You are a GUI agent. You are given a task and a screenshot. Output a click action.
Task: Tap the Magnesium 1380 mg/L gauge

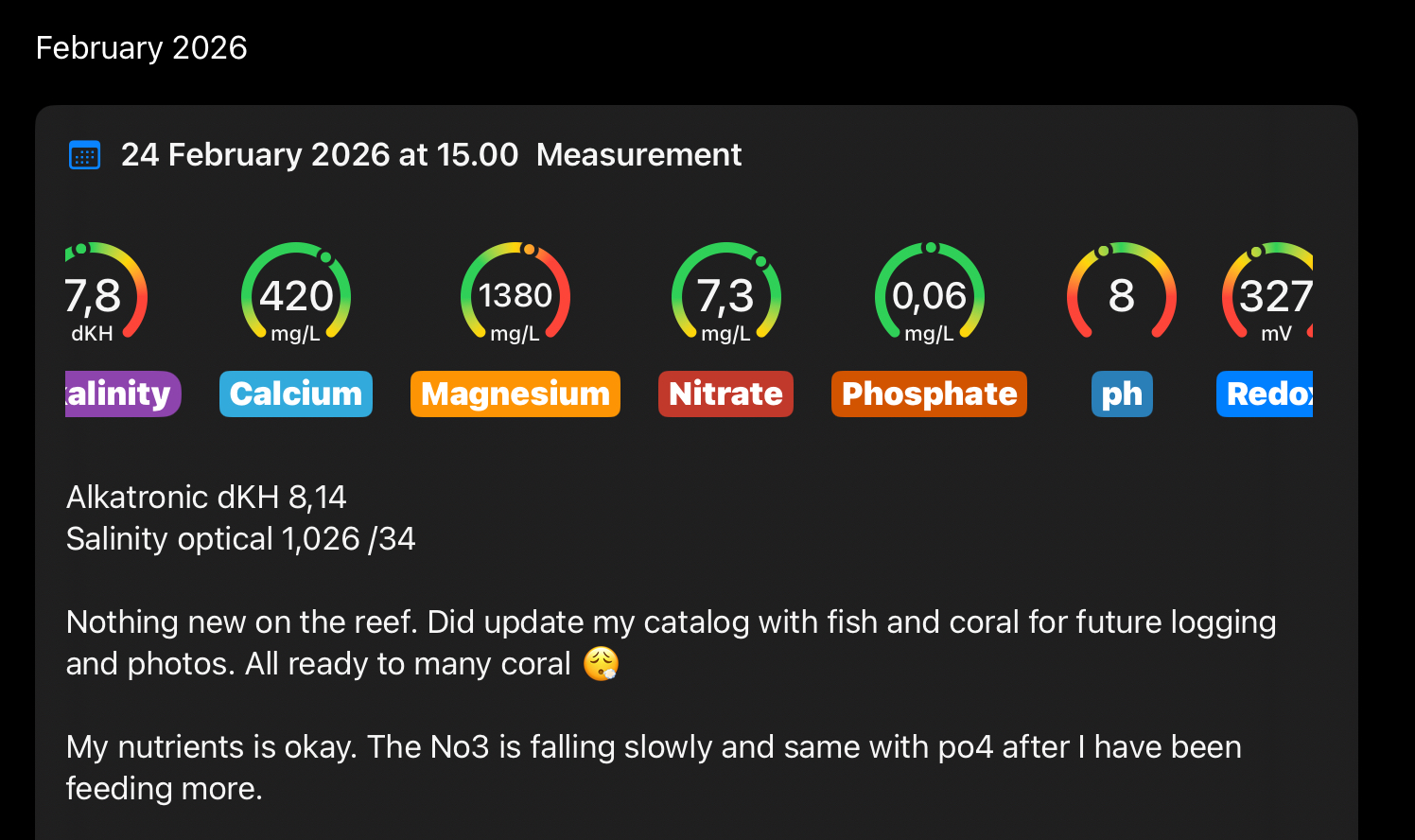coord(515,295)
